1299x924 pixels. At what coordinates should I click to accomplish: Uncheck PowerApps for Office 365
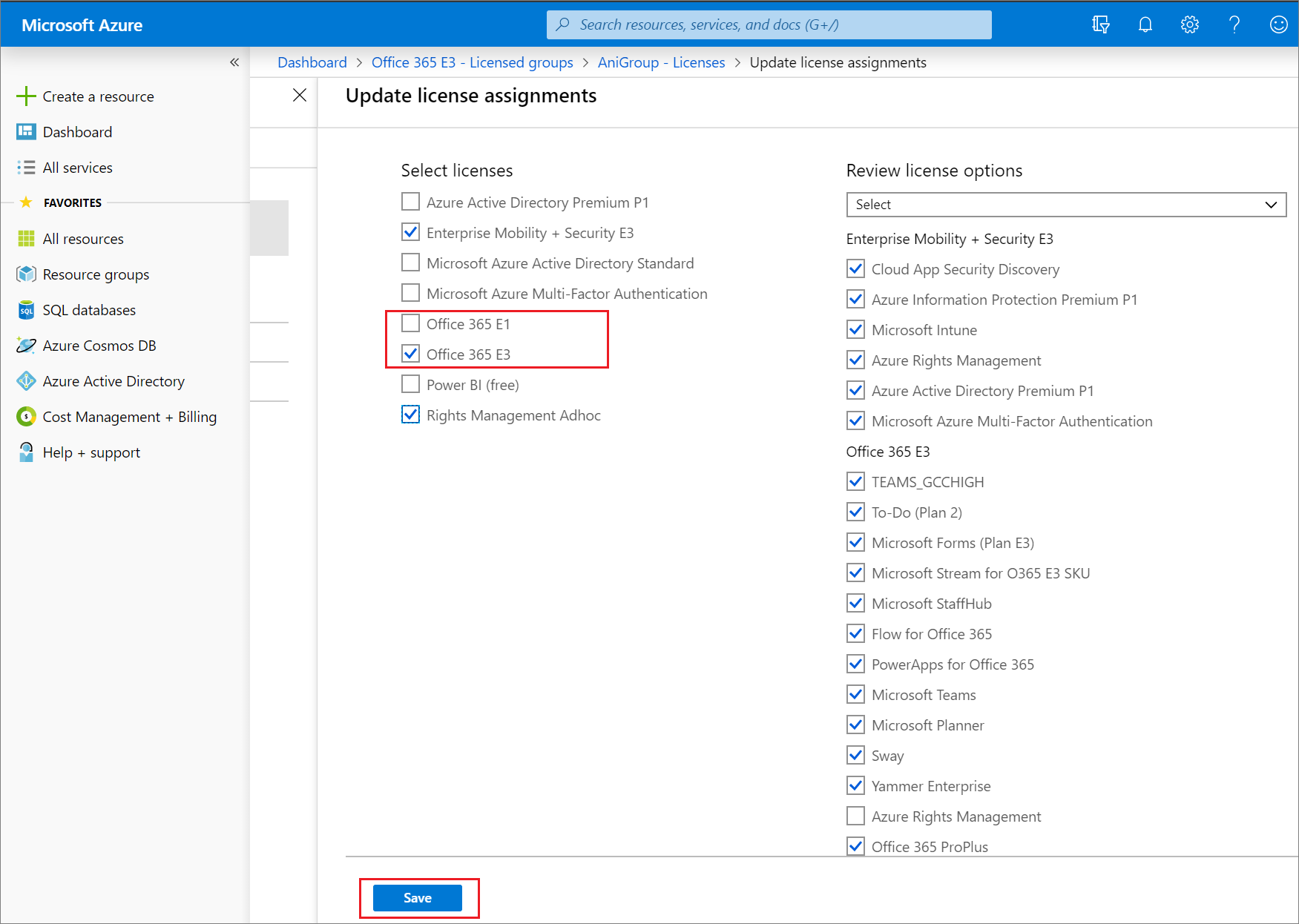coord(855,664)
